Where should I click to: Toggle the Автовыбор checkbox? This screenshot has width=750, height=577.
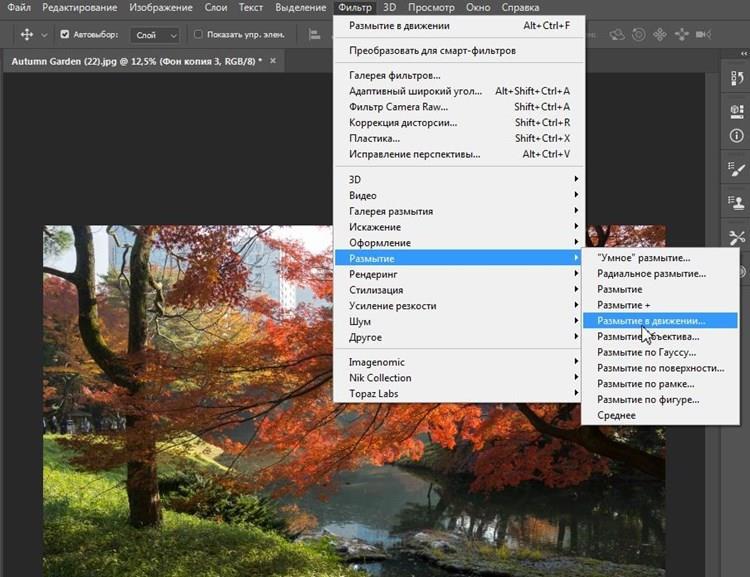(66, 34)
